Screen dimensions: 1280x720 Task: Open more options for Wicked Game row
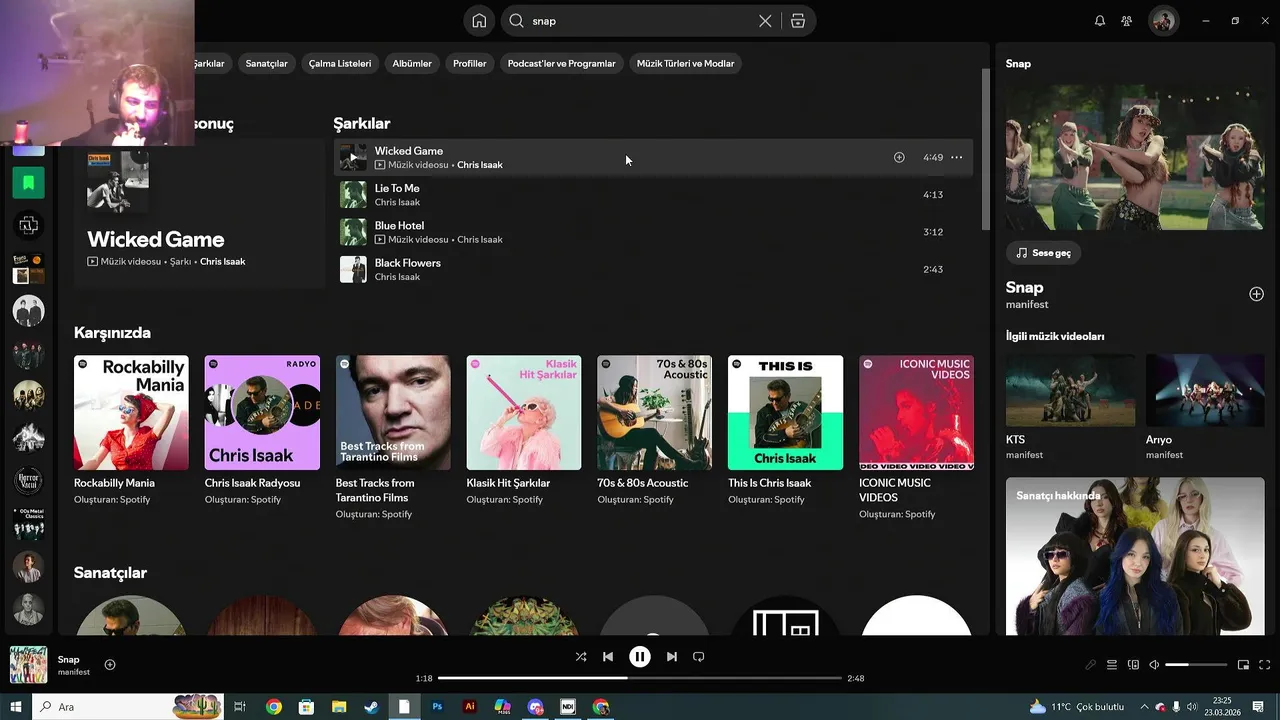(x=957, y=157)
